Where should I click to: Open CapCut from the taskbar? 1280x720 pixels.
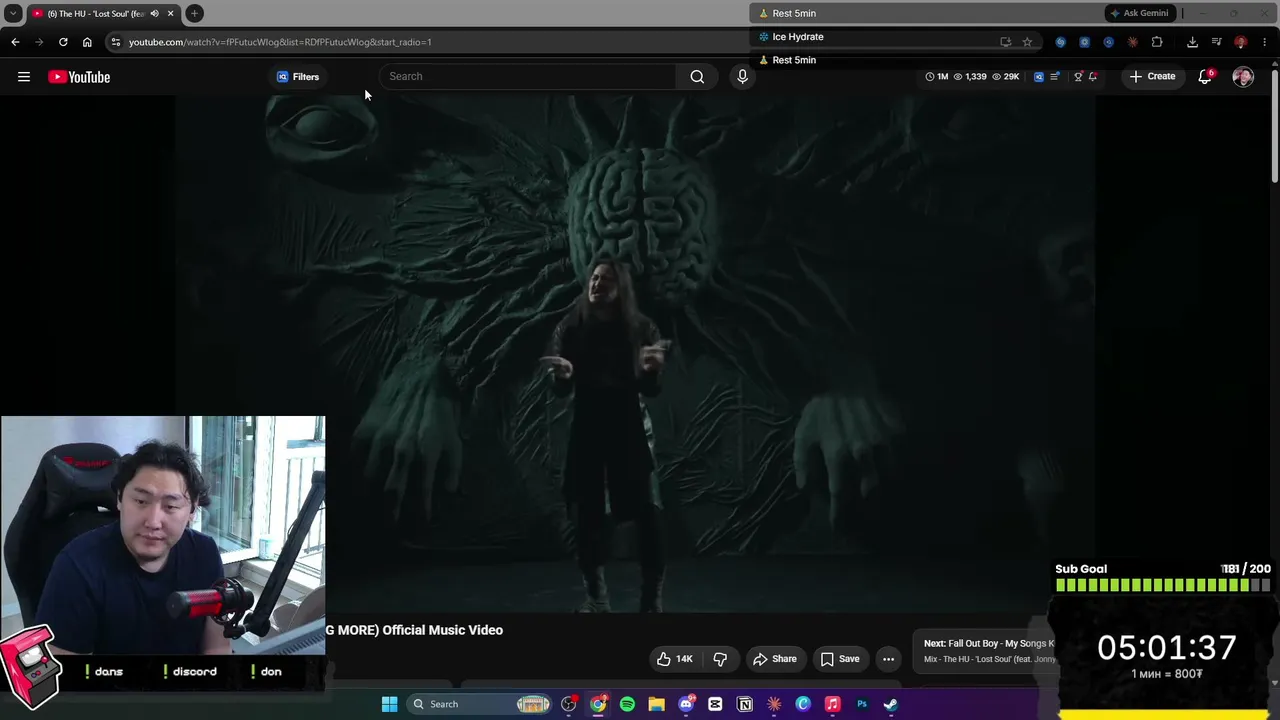715,704
